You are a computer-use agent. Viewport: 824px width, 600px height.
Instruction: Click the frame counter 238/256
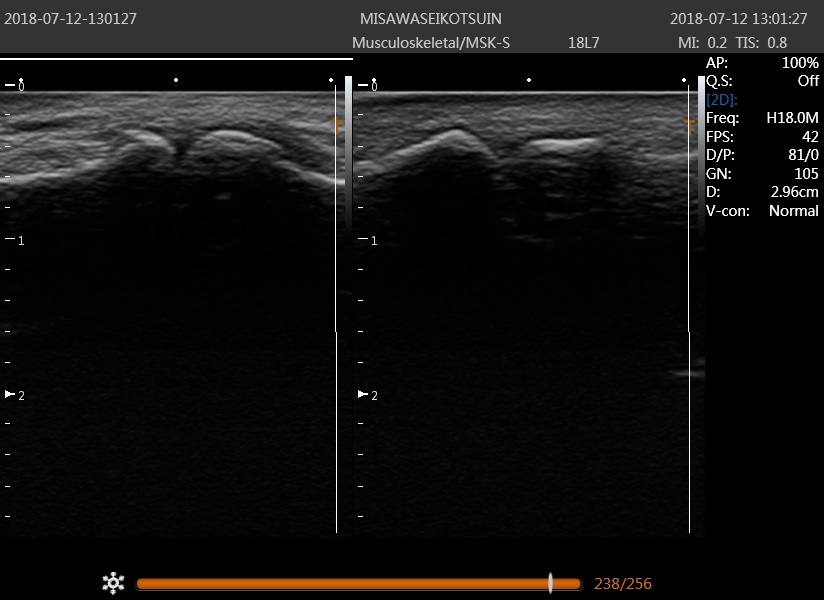point(623,584)
